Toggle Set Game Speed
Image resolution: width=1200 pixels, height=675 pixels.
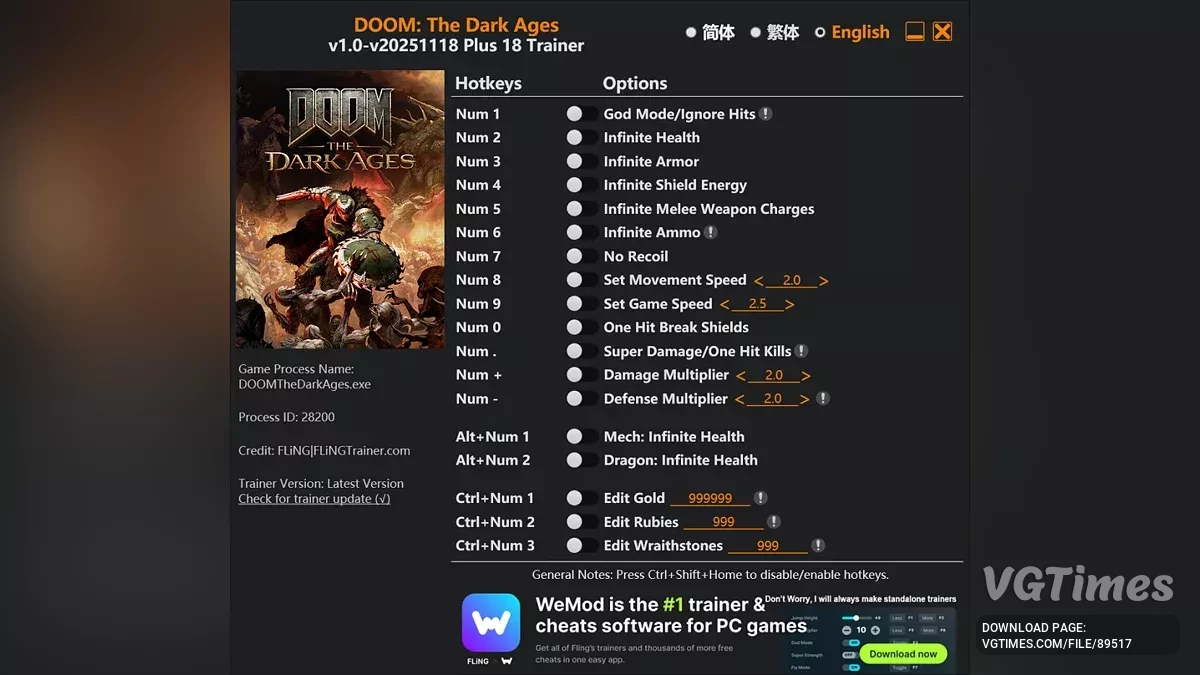[x=581, y=304]
